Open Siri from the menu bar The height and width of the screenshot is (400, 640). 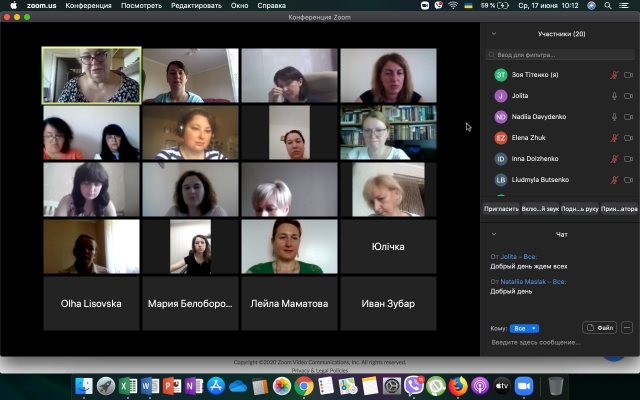coord(591,6)
